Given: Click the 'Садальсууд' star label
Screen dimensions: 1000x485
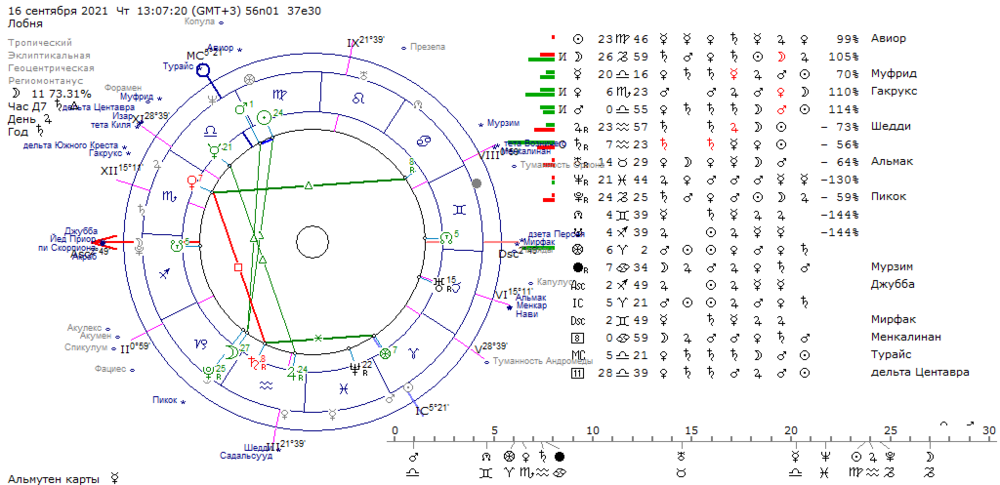Looking at the screenshot, I should pyautogui.click(x=246, y=456).
